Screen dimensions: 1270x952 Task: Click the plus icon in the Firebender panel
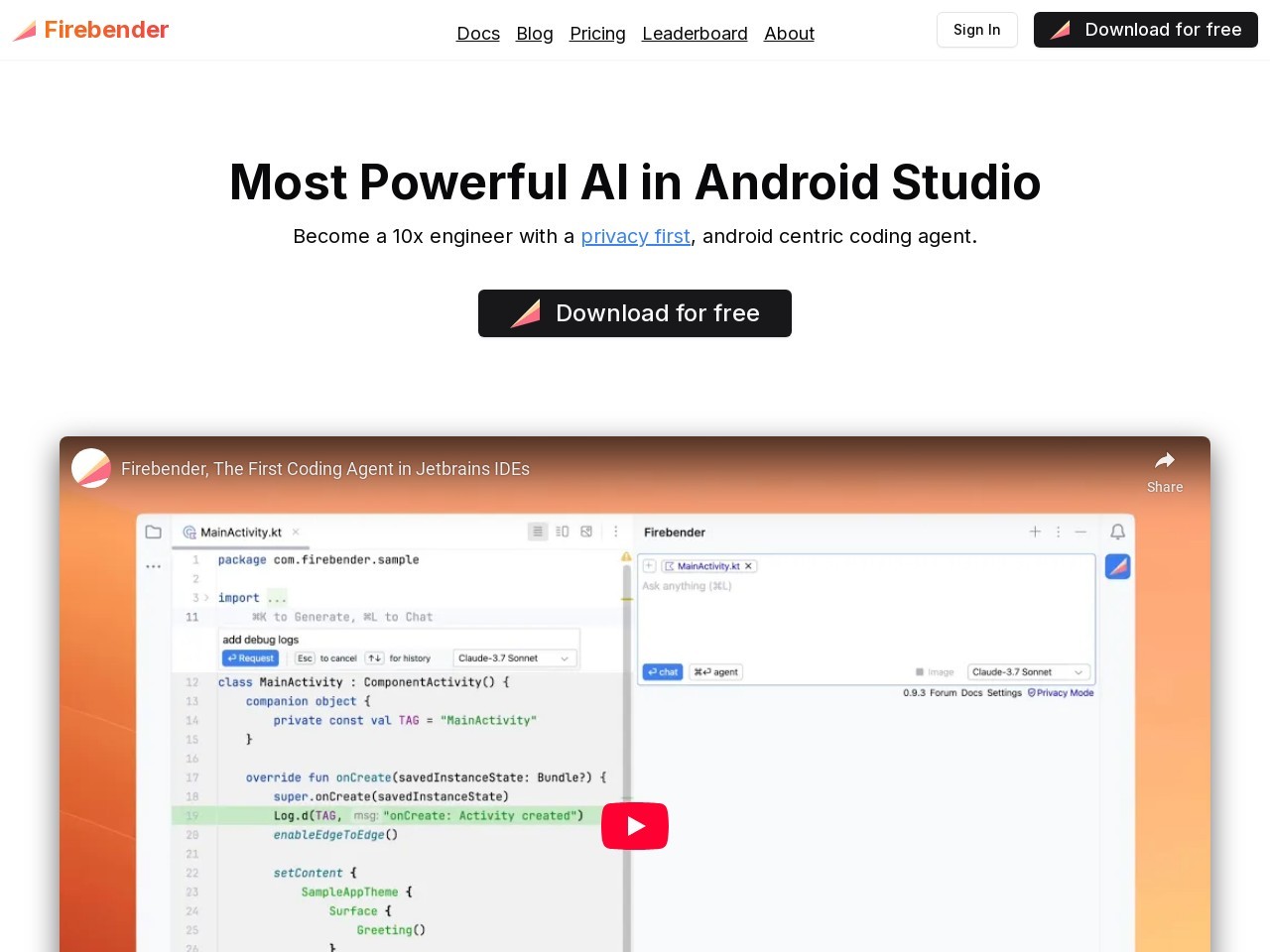[x=1035, y=532]
